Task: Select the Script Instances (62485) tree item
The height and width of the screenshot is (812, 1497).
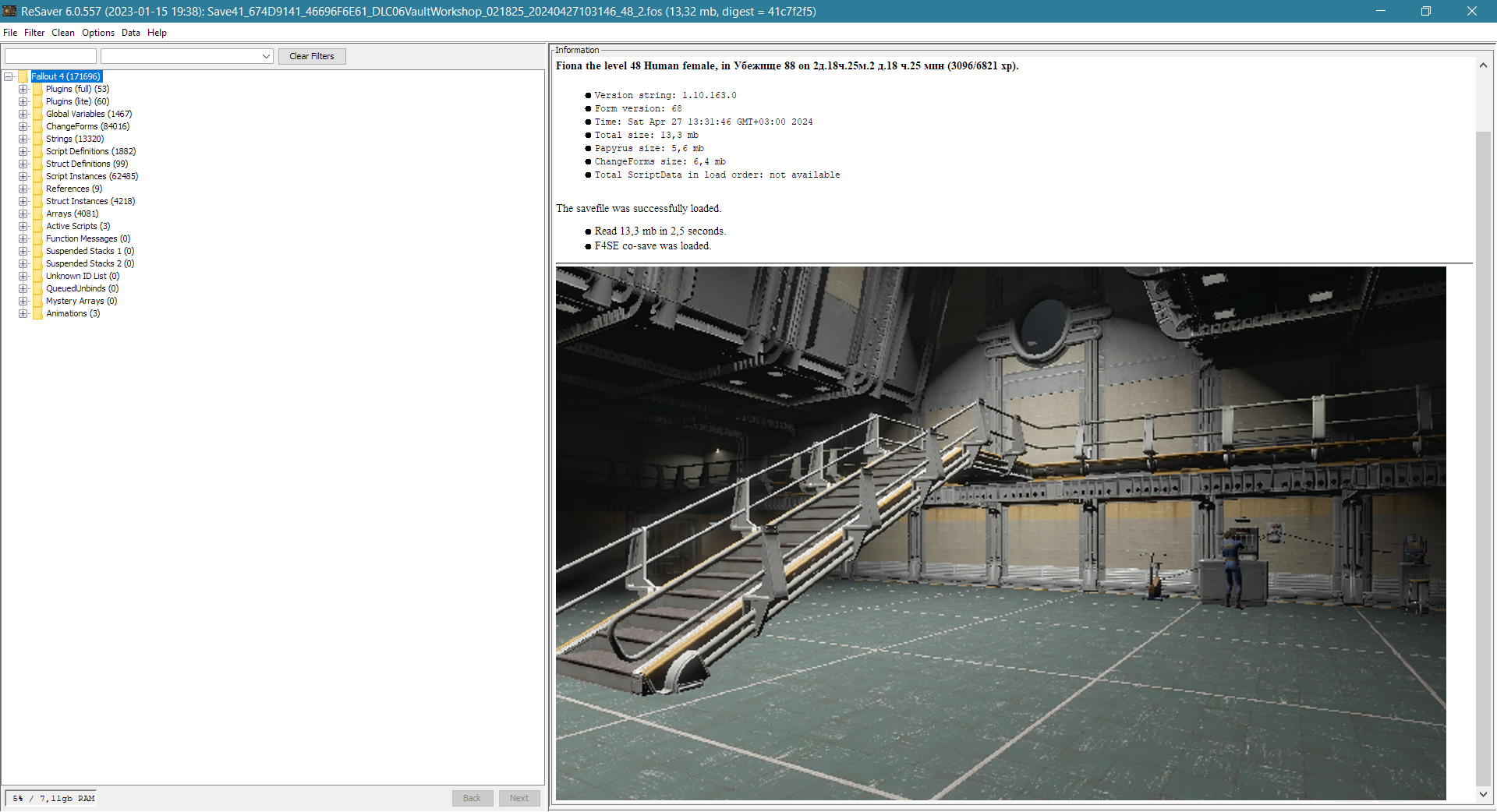Action: coord(92,176)
